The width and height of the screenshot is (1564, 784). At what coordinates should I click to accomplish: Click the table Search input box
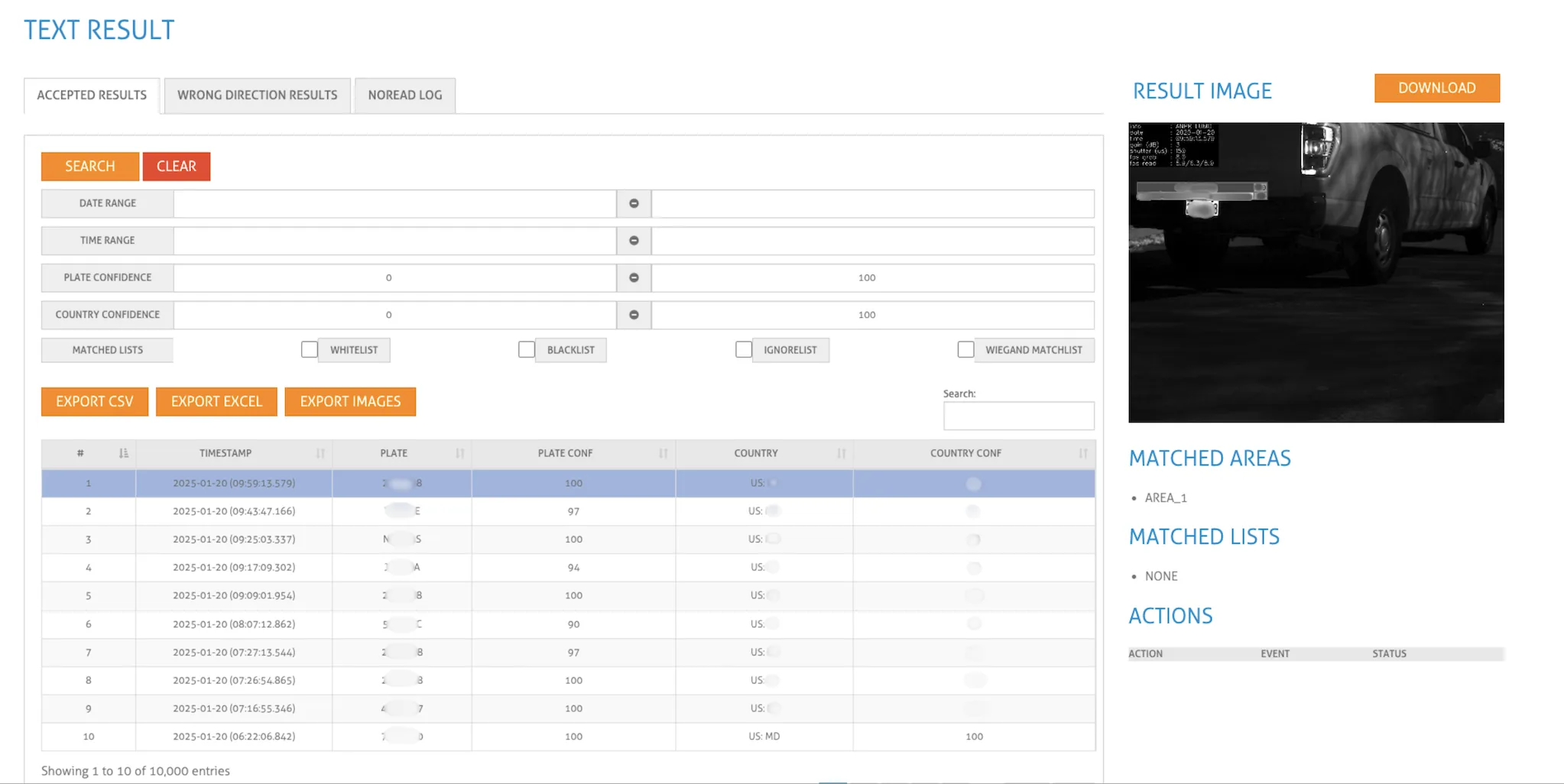[1019, 416]
